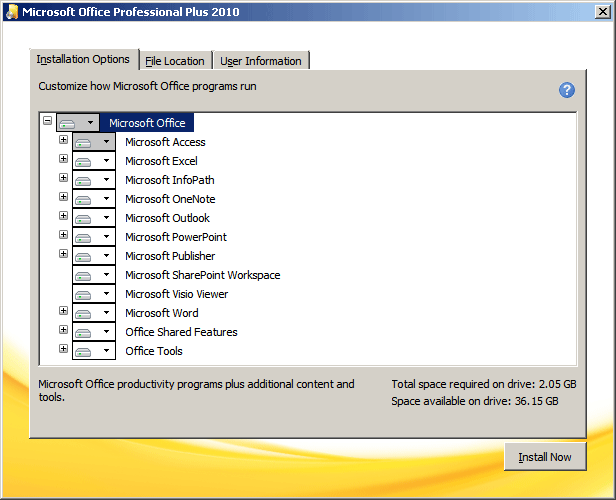This screenshot has height=500, width=616.
Task: Expand the Office Shared Features node
Action: [63, 329]
